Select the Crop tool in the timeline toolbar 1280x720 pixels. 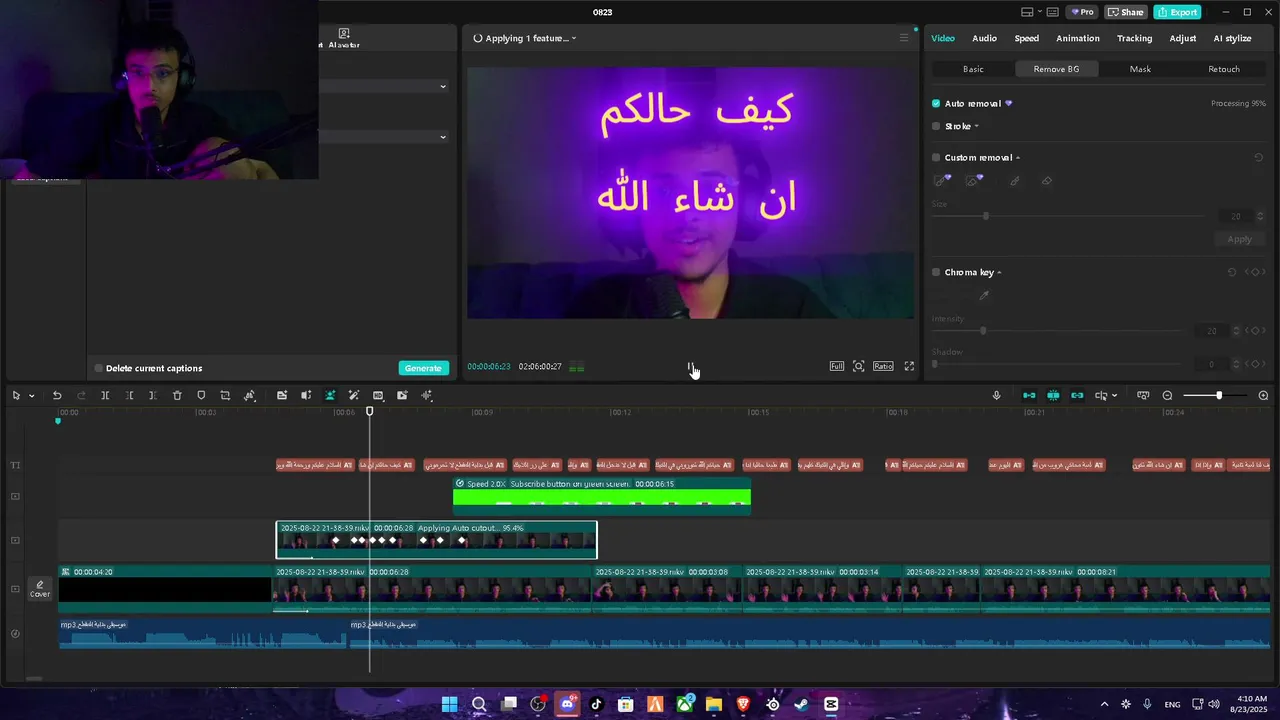tap(225, 396)
